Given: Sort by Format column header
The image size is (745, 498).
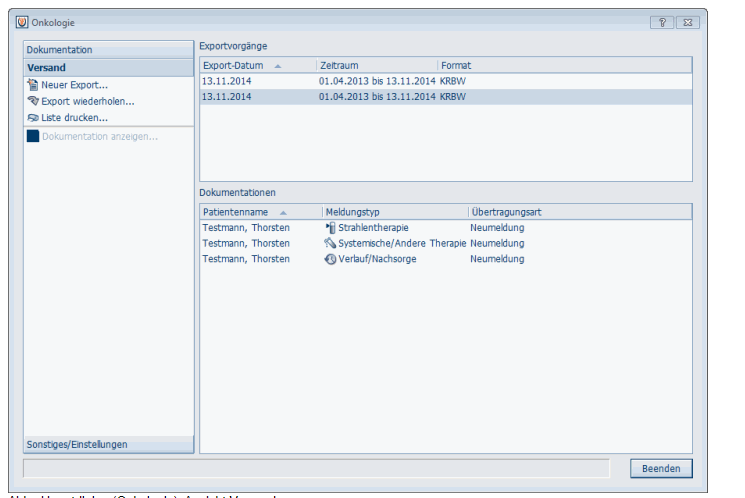Looking at the screenshot, I should pos(564,66).
